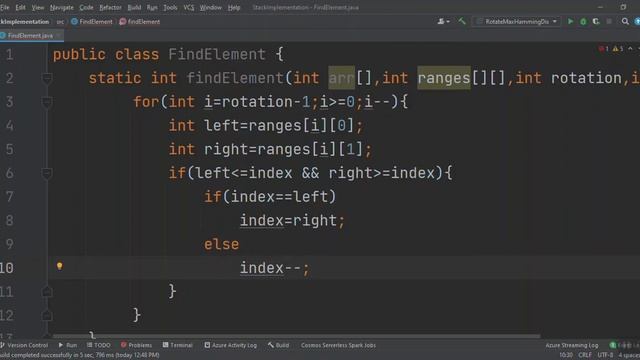Viewport: 640px width, 360px height.
Task: Open the user account dropdown icon
Action: pos(443,21)
